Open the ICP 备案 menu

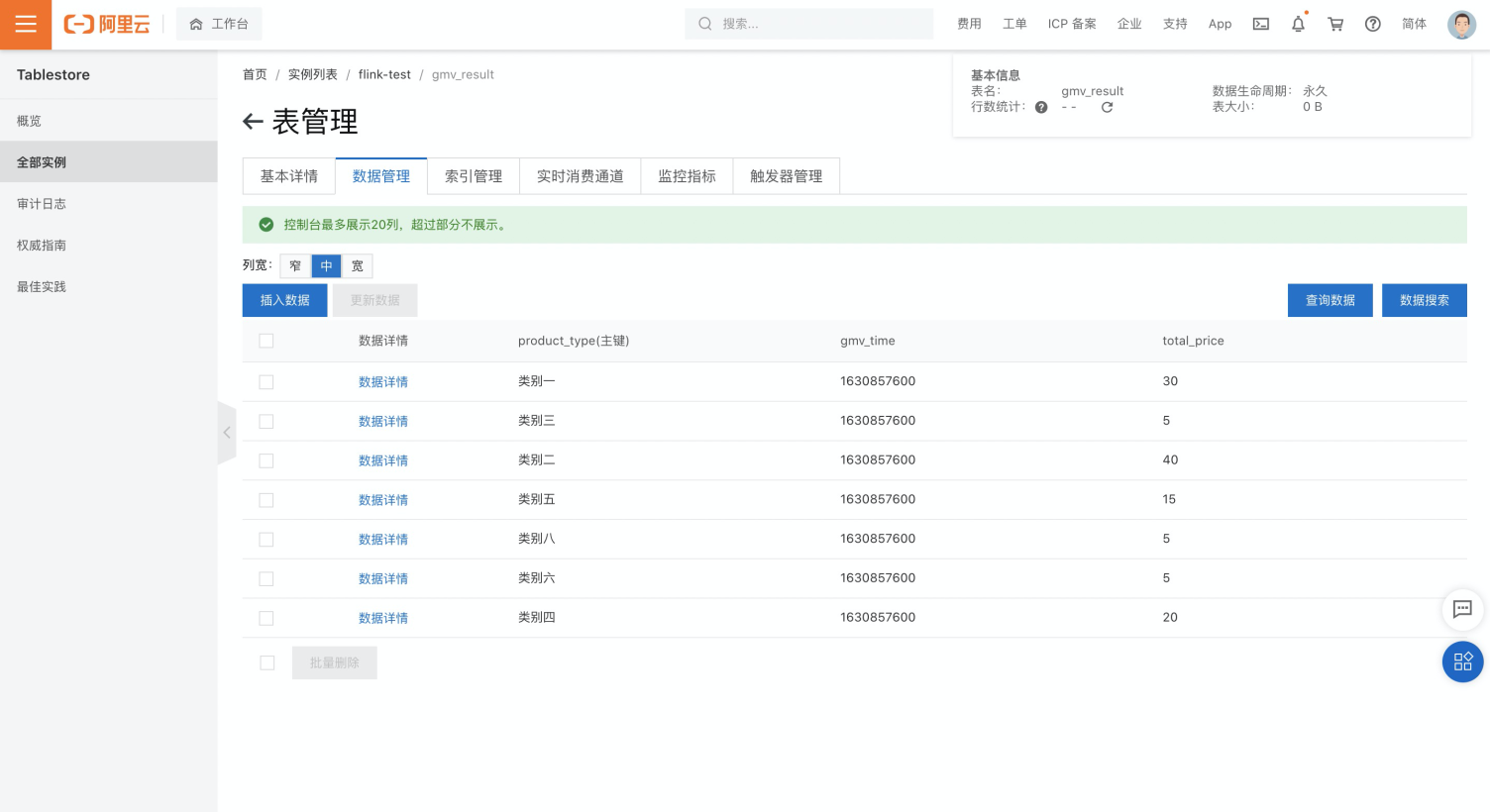point(1072,24)
